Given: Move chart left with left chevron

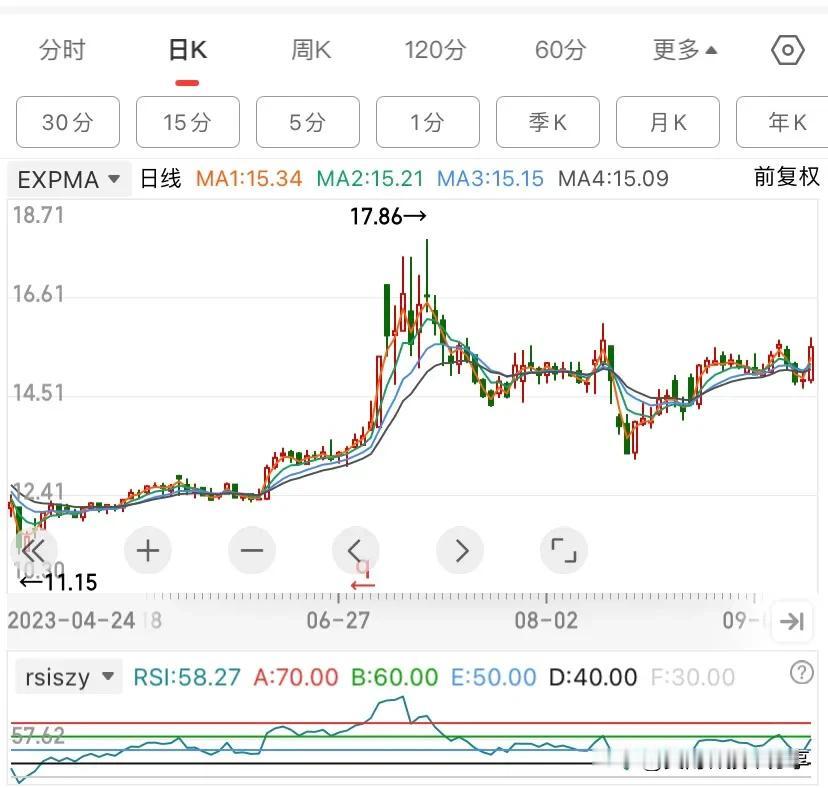Looking at the screenshot, I should click(355, 551).
